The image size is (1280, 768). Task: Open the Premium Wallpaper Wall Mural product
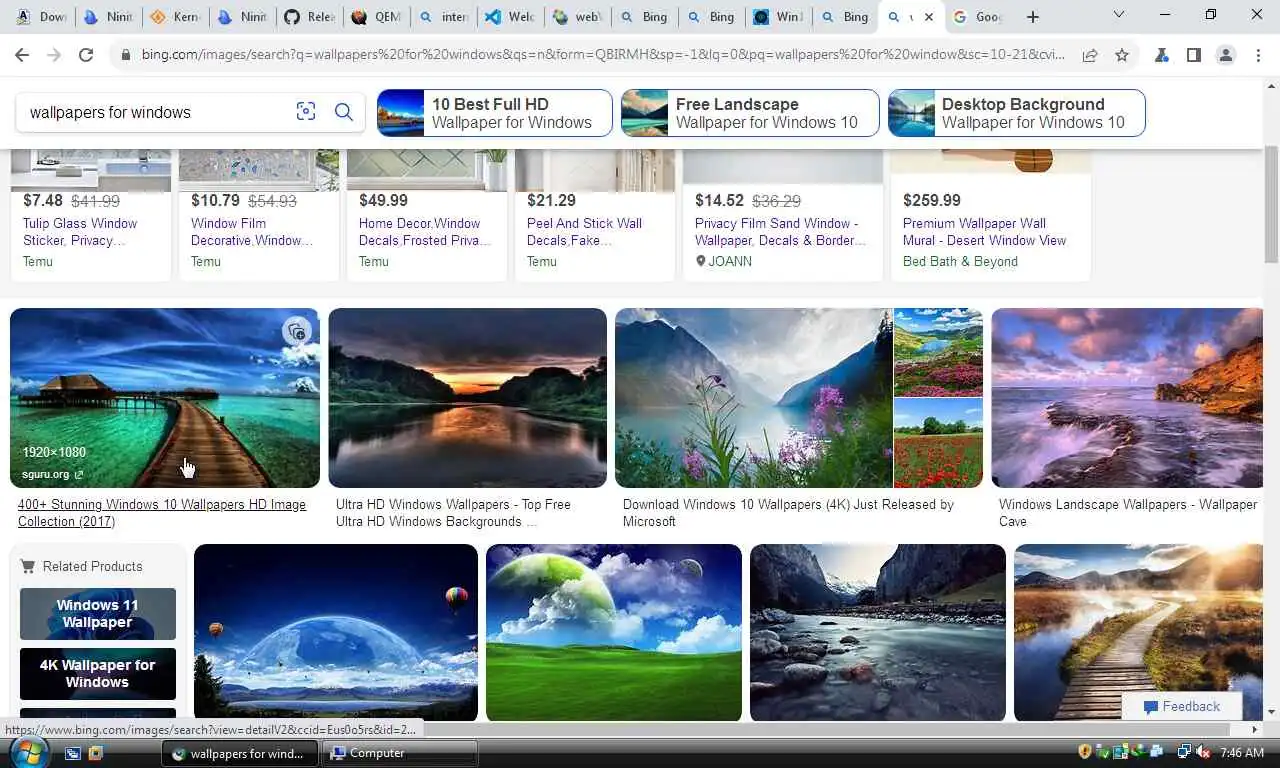984,232
